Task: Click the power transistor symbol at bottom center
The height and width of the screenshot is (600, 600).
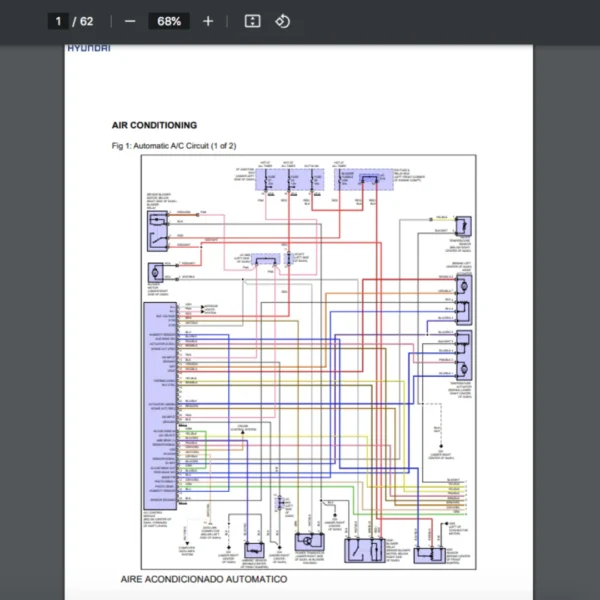Action: coord(311,540)
